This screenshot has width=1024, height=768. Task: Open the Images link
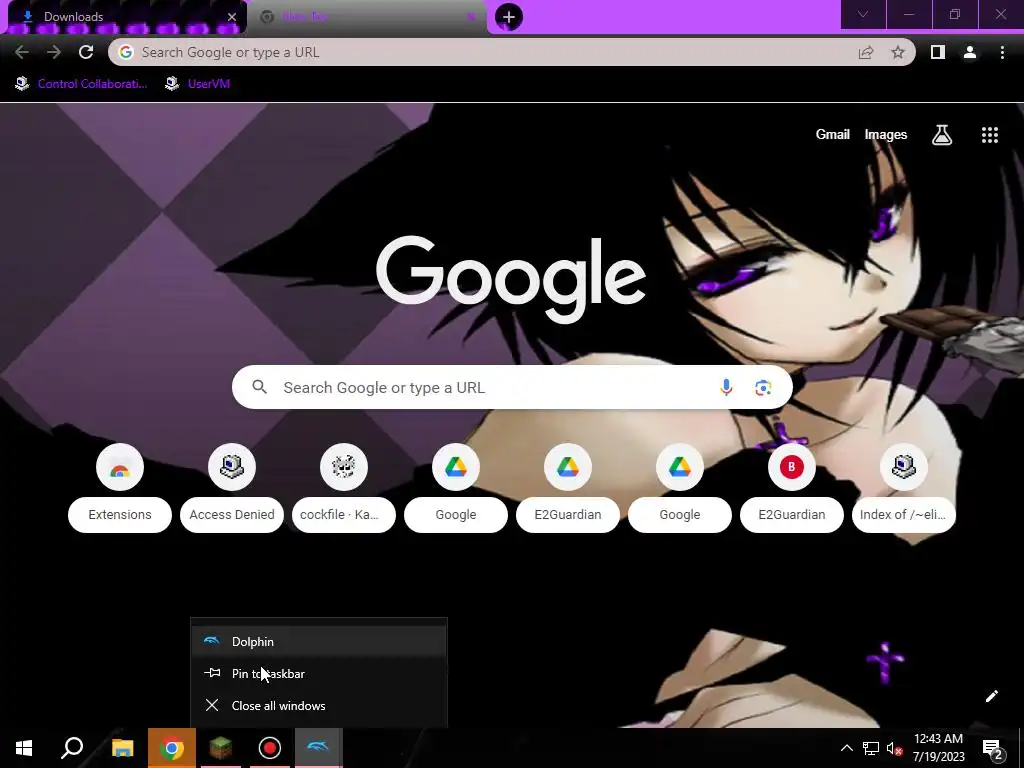886,135
